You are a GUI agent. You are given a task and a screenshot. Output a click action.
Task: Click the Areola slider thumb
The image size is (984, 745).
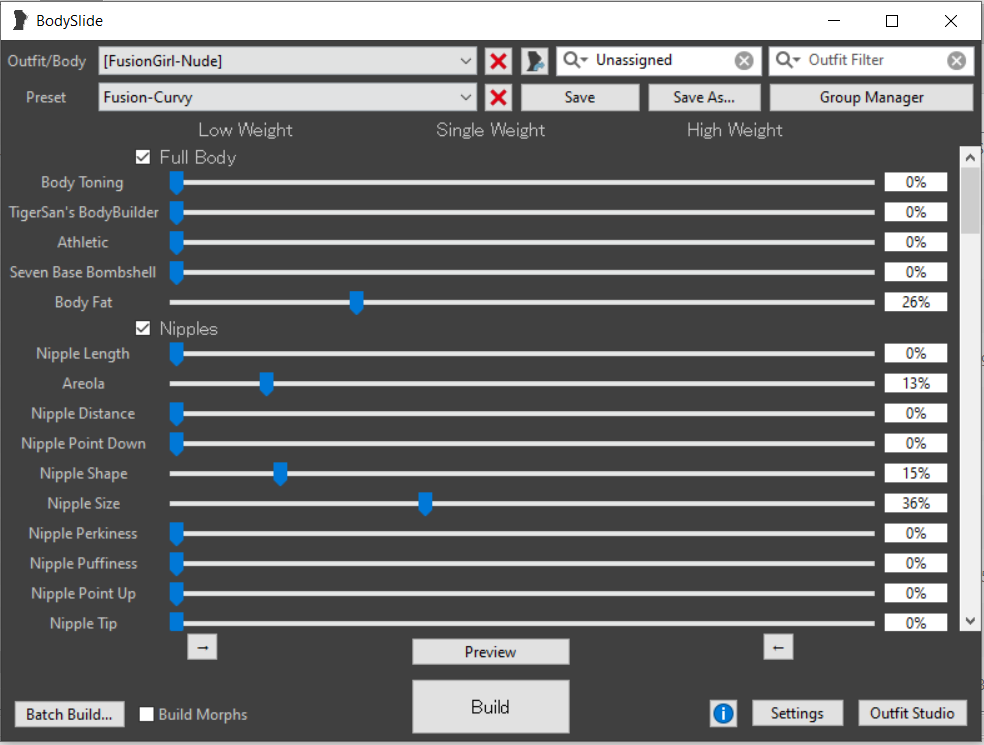[266, 383]
